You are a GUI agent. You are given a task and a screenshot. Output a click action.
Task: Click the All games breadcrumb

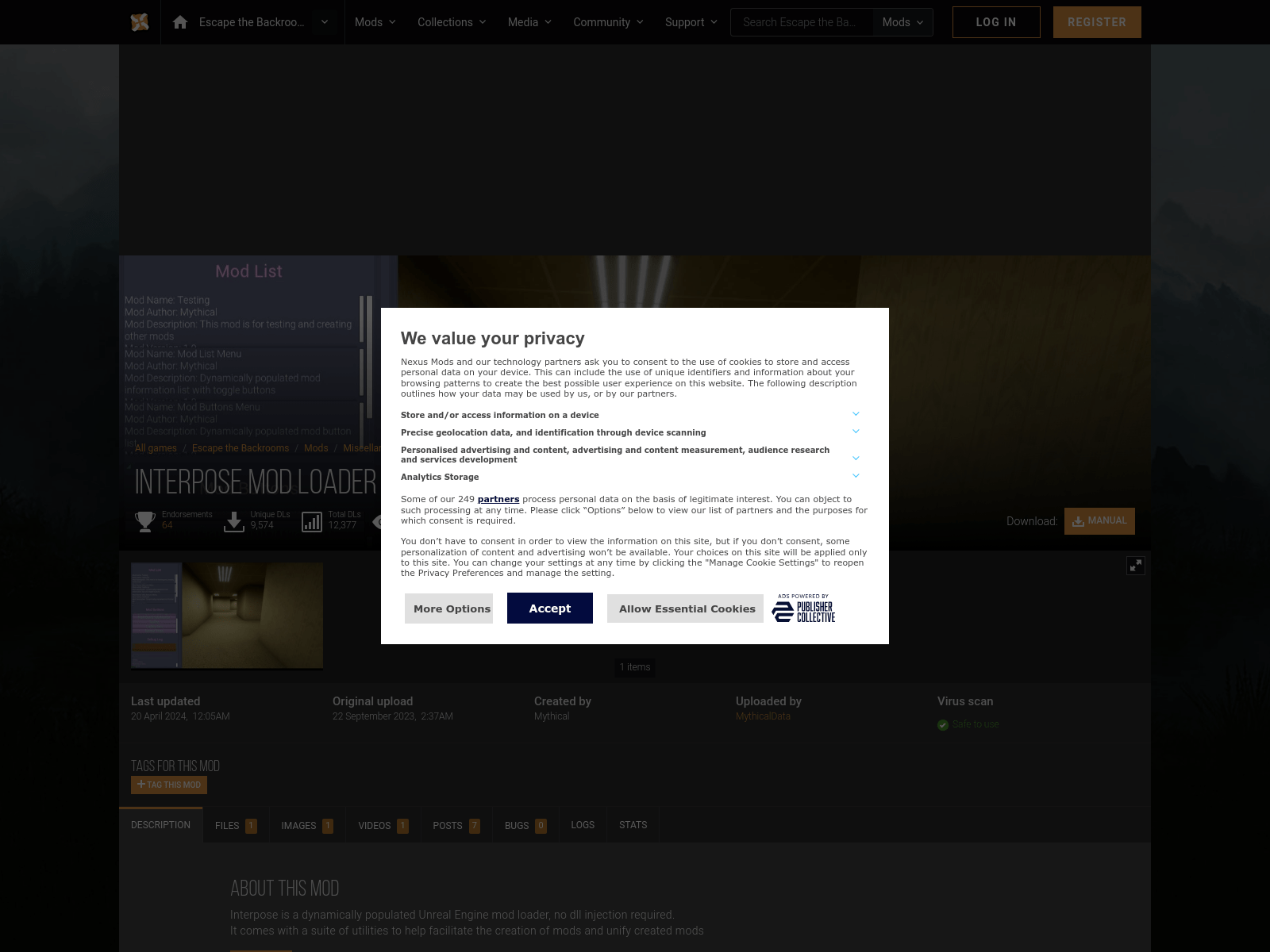[156, 448]
